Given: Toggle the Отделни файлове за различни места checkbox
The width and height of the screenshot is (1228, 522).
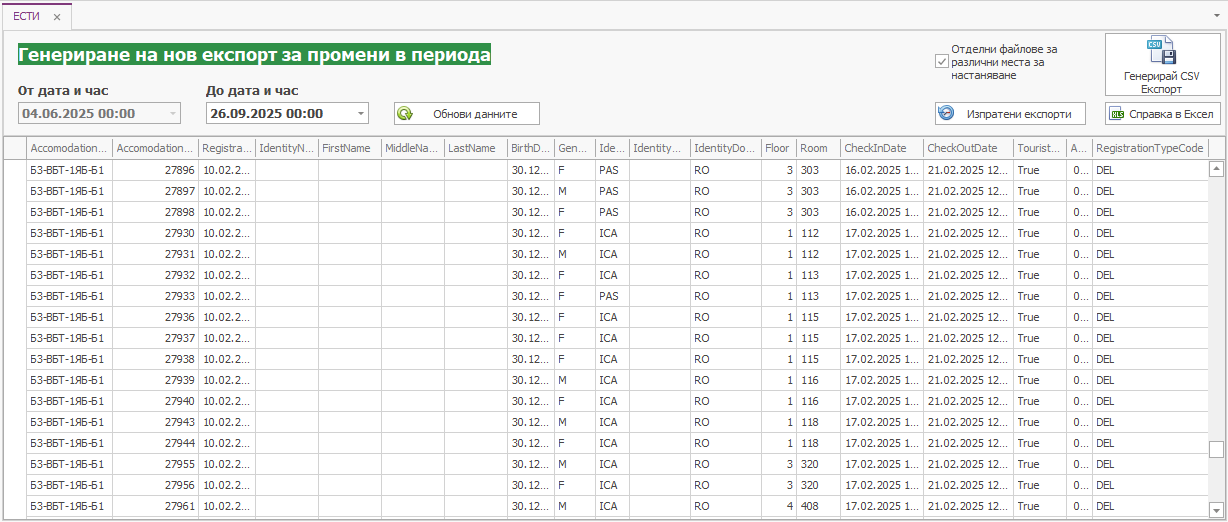Looking at the screenshot, I should tap(941, 62).
